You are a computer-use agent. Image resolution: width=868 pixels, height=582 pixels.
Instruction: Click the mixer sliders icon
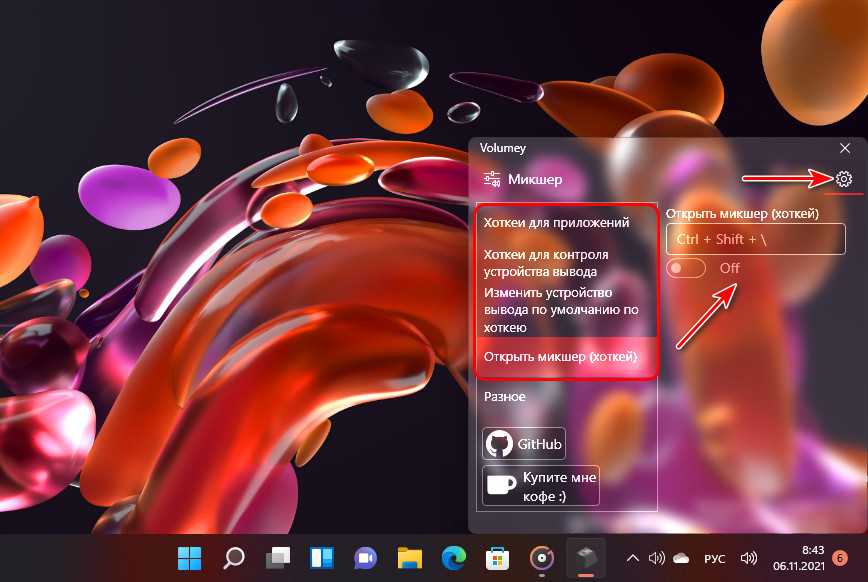[x=491, y=179]
